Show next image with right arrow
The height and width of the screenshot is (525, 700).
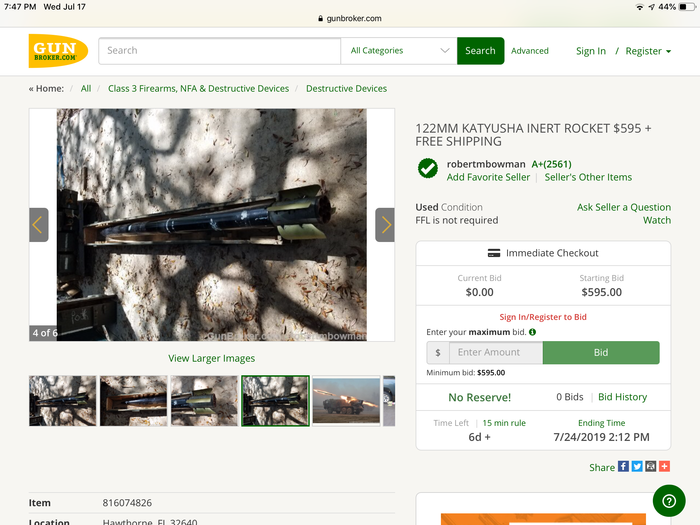pos(385,225)
